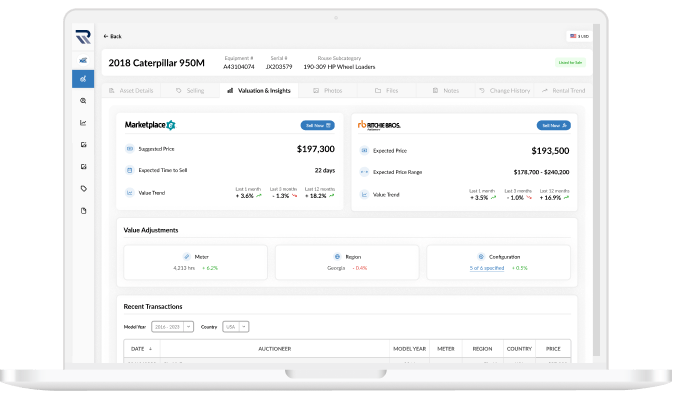Open the Model Year dropdown
The width and height of the screenshot is (677, 399).
click(172, 327)
